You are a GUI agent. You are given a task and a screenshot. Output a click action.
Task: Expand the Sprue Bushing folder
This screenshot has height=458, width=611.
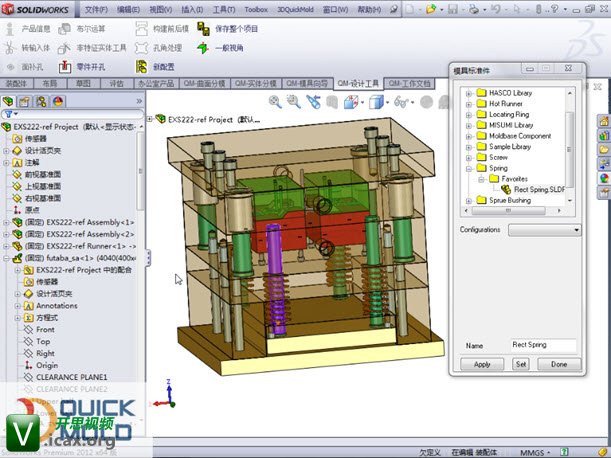tap(468, 201)
